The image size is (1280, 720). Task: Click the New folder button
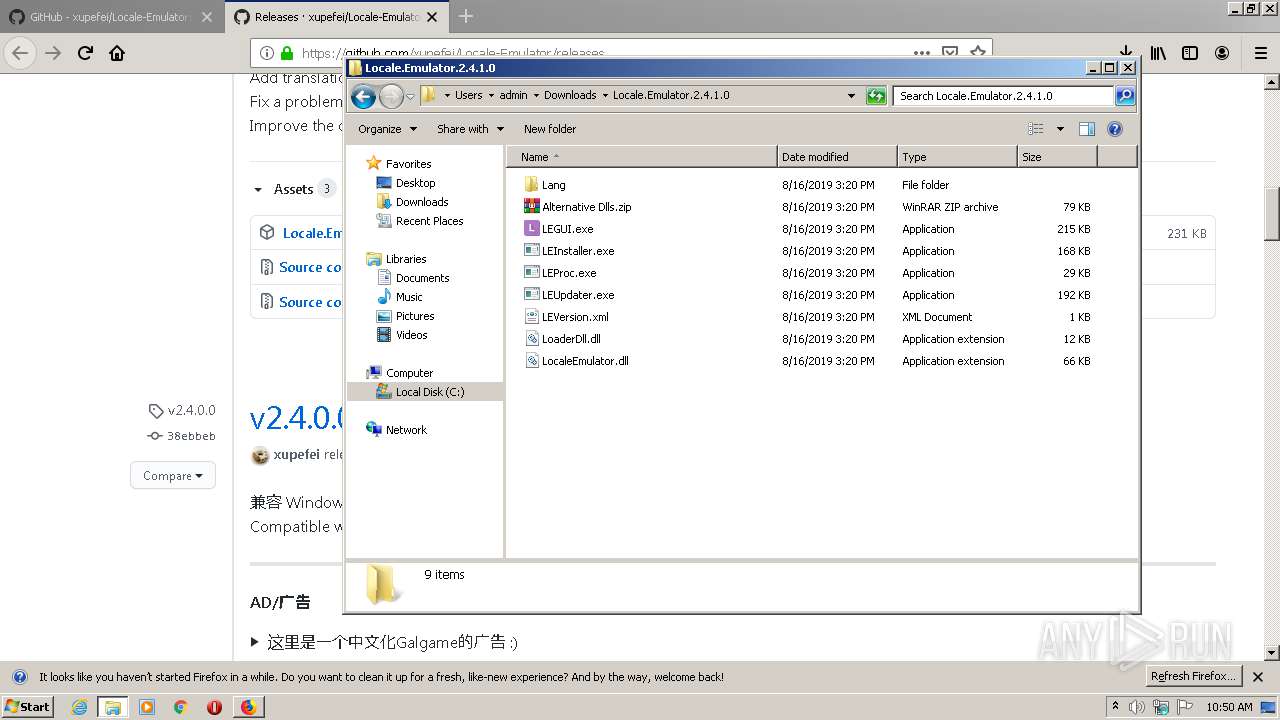pyautogui.click(x=550, y=129)
